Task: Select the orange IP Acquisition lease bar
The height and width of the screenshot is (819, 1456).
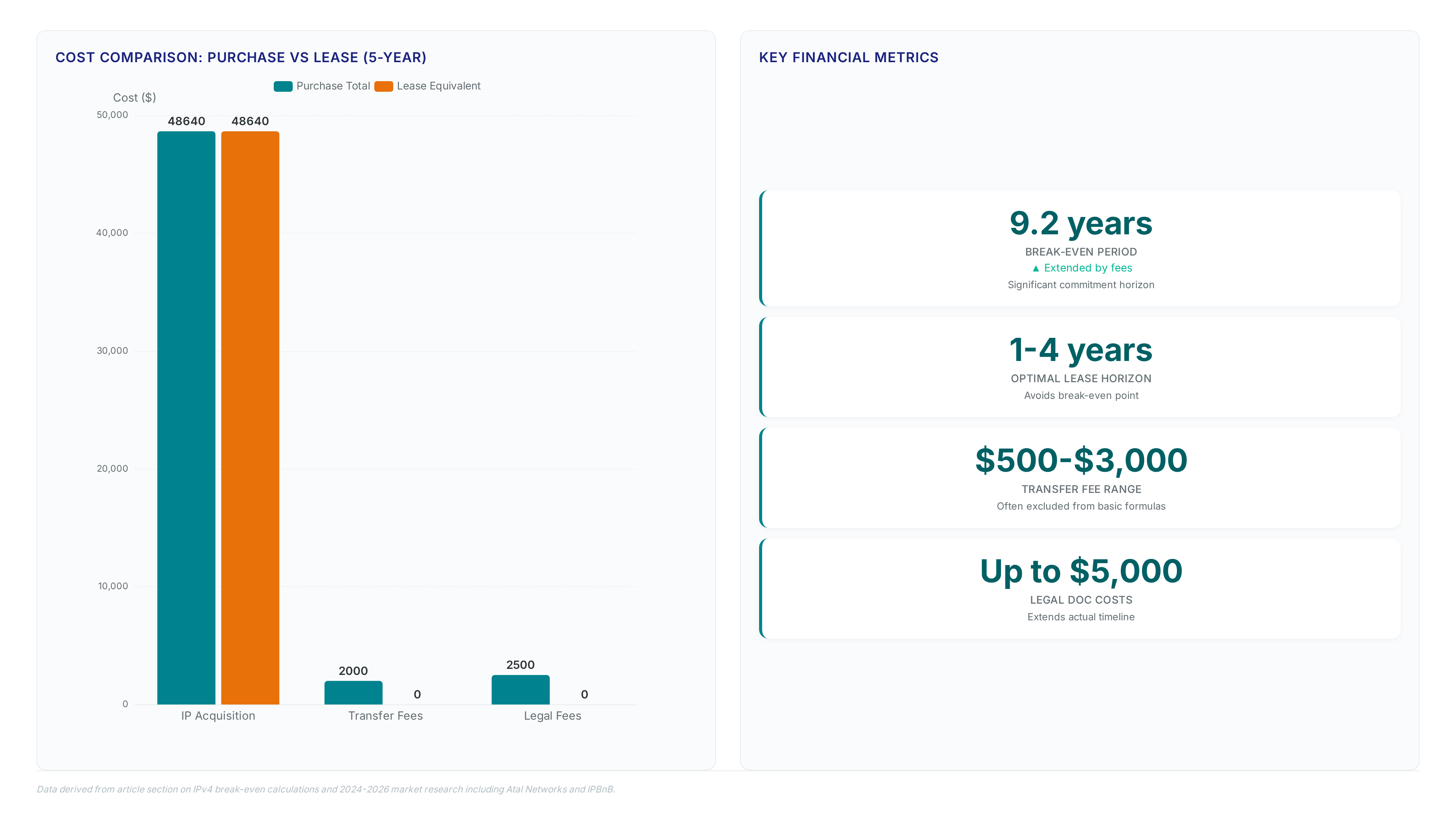Action: (x=250, y=418)
